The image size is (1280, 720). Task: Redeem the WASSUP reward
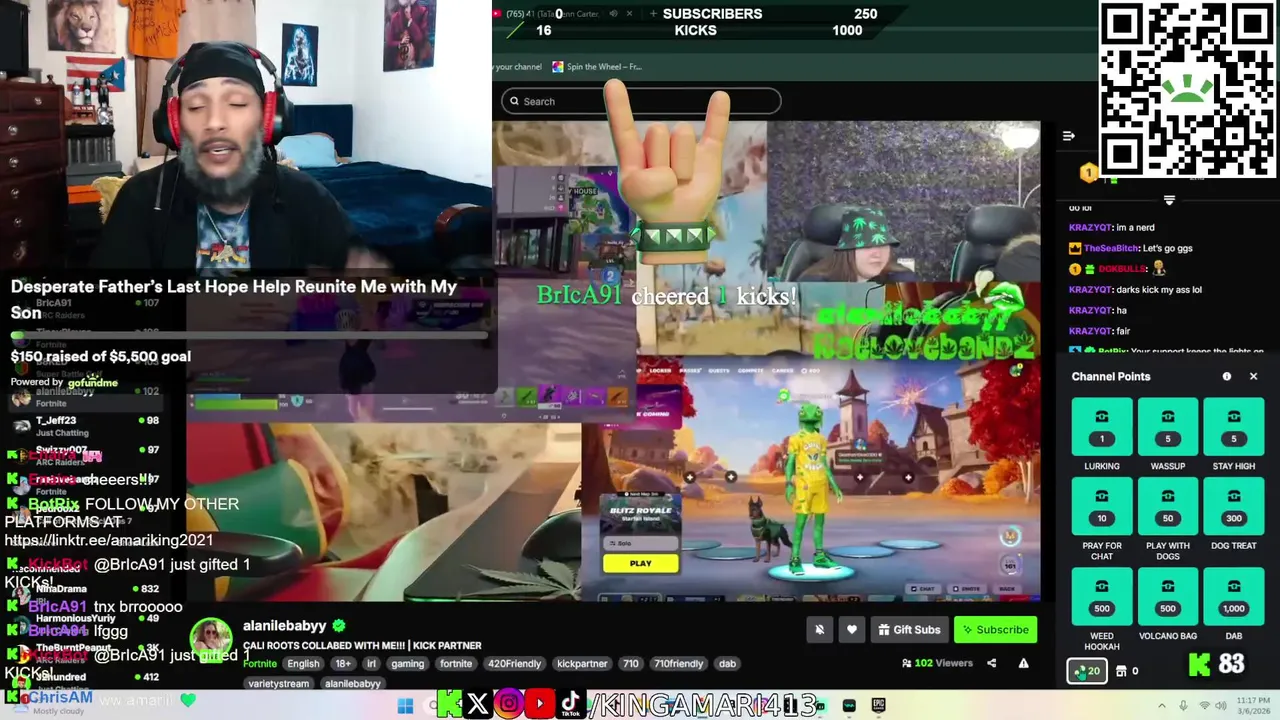tap(1168, 426)
